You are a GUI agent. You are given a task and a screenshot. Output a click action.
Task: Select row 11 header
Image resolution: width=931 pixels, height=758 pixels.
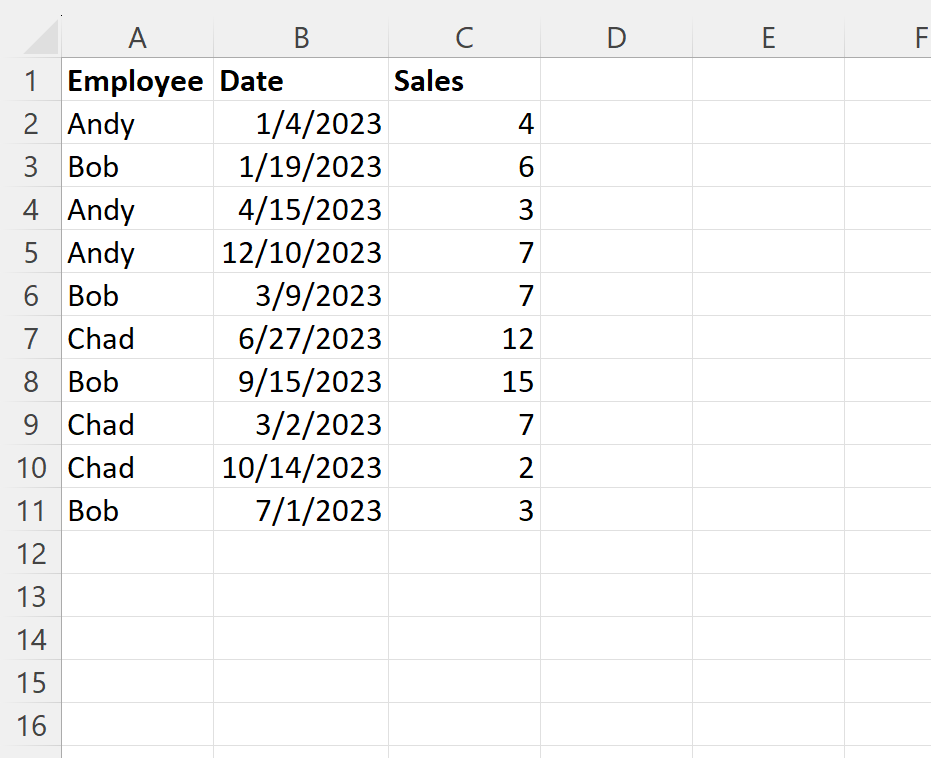(32, 510)
